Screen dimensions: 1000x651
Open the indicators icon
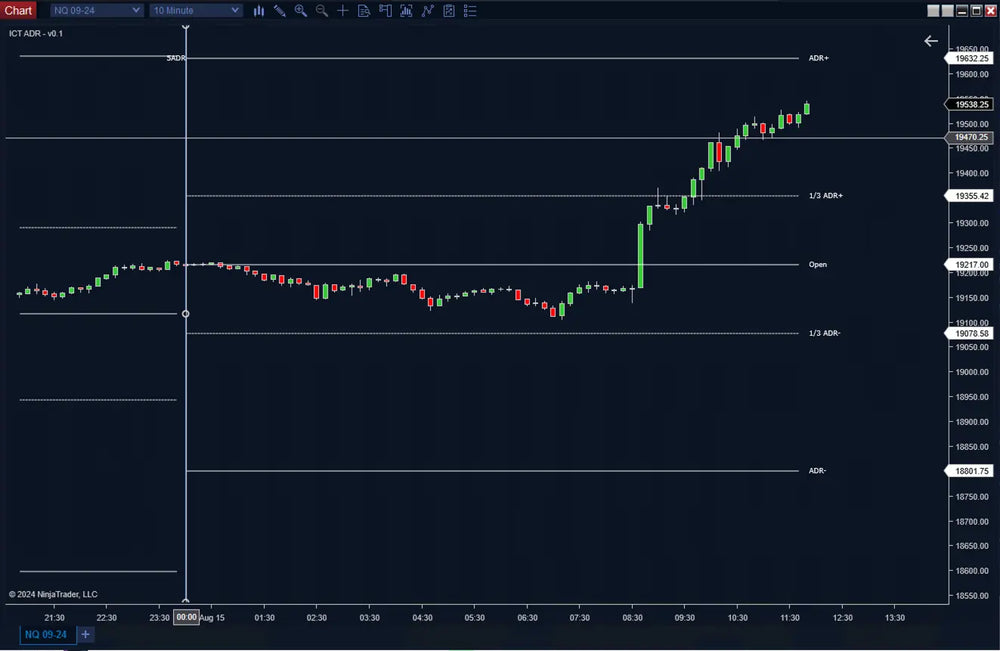(428, 10)
